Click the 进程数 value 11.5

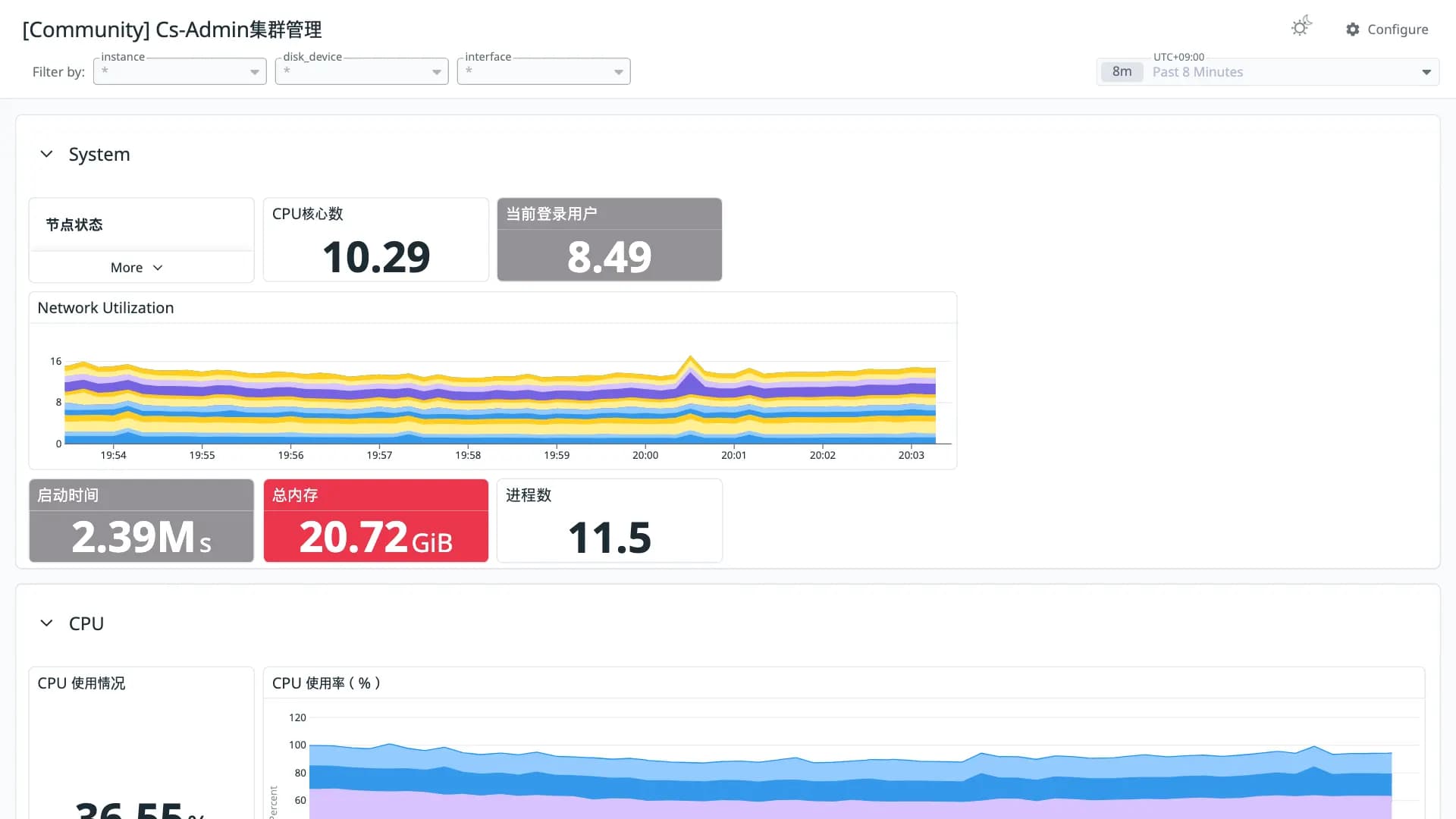610,538
